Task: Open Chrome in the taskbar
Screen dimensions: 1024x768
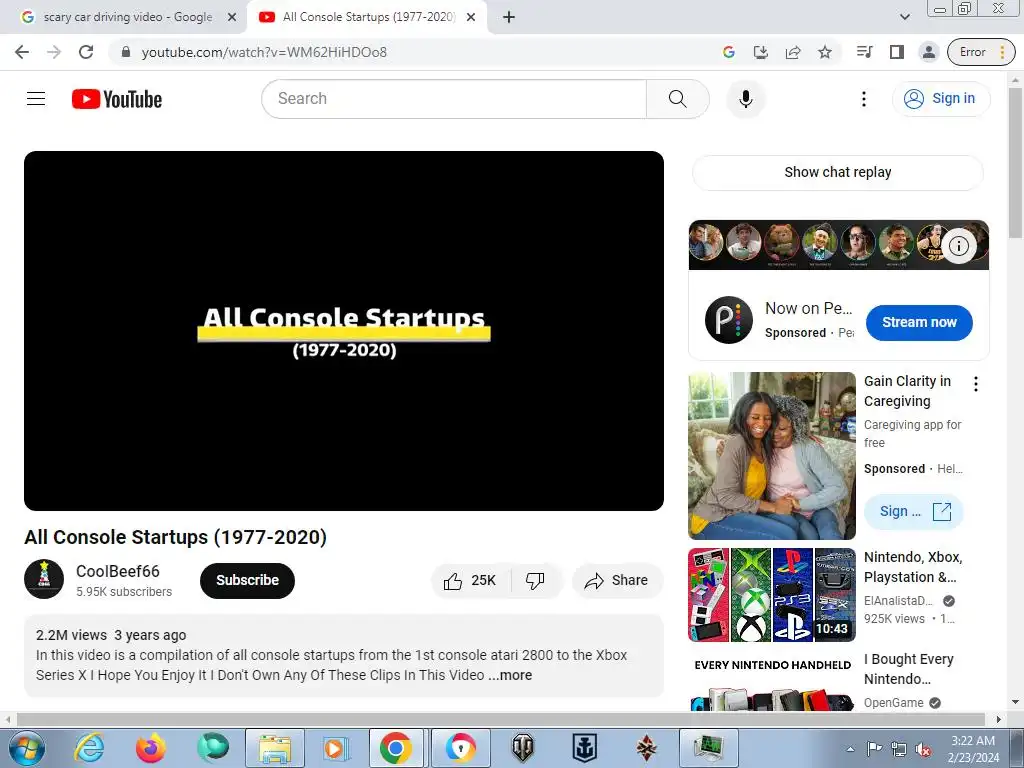Action: [396, 748]
